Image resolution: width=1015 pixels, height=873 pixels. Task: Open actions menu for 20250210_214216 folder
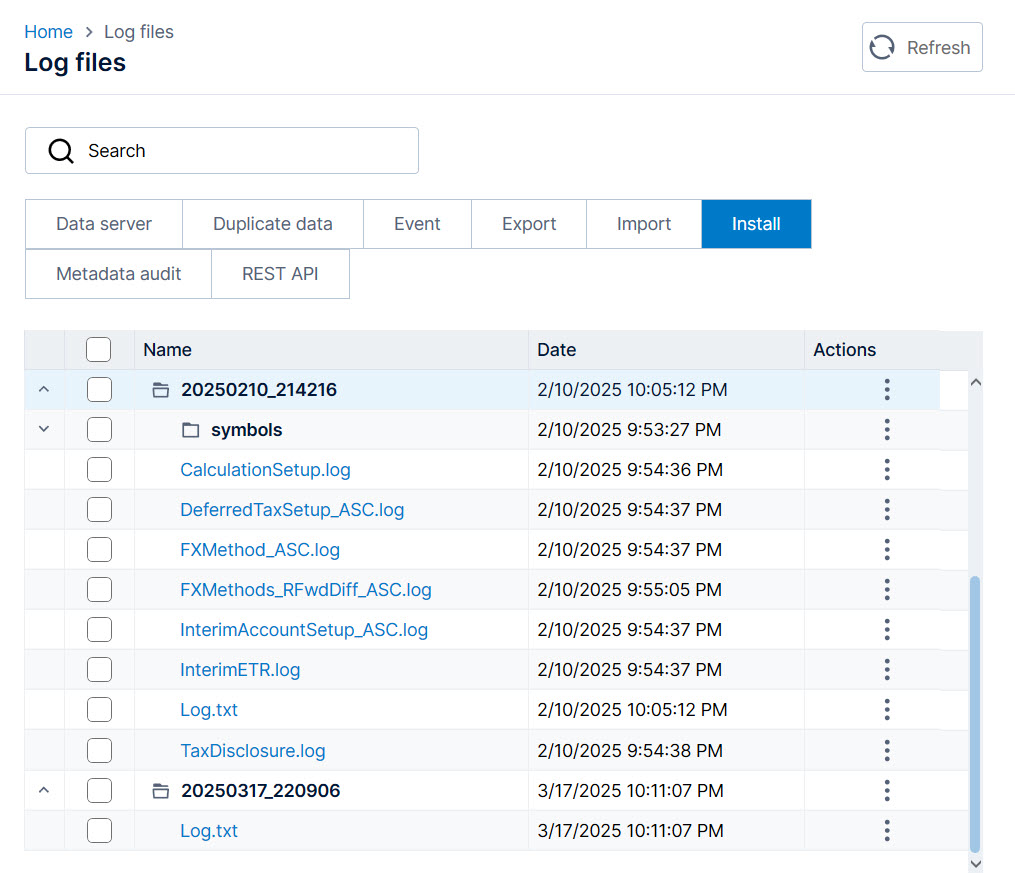tap(886, 390)
